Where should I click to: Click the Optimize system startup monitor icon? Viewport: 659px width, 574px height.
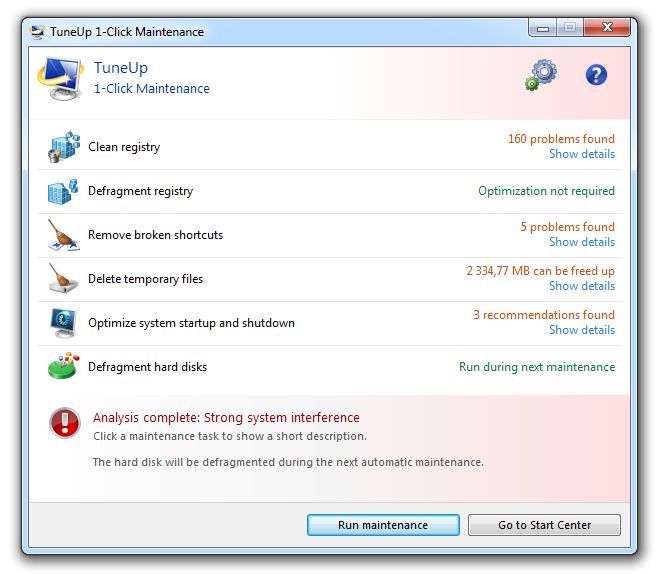[63, 323]
